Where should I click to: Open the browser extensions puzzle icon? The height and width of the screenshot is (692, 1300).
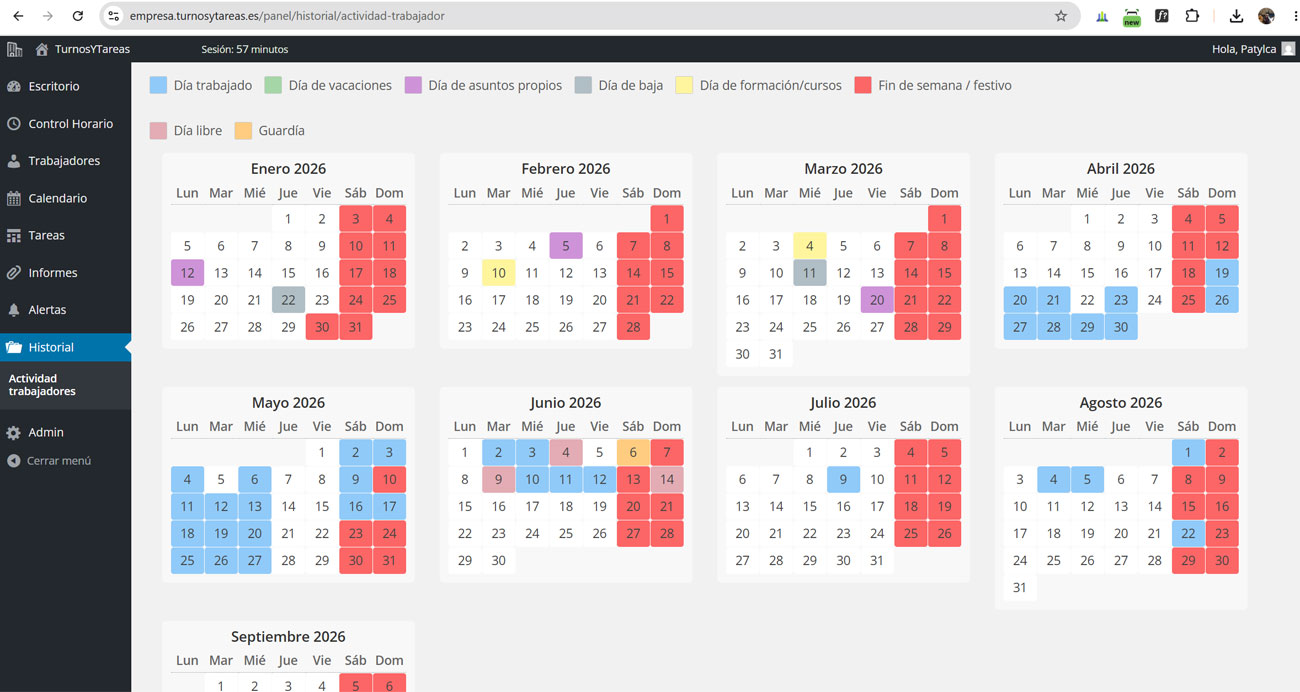click(1192, 16)
